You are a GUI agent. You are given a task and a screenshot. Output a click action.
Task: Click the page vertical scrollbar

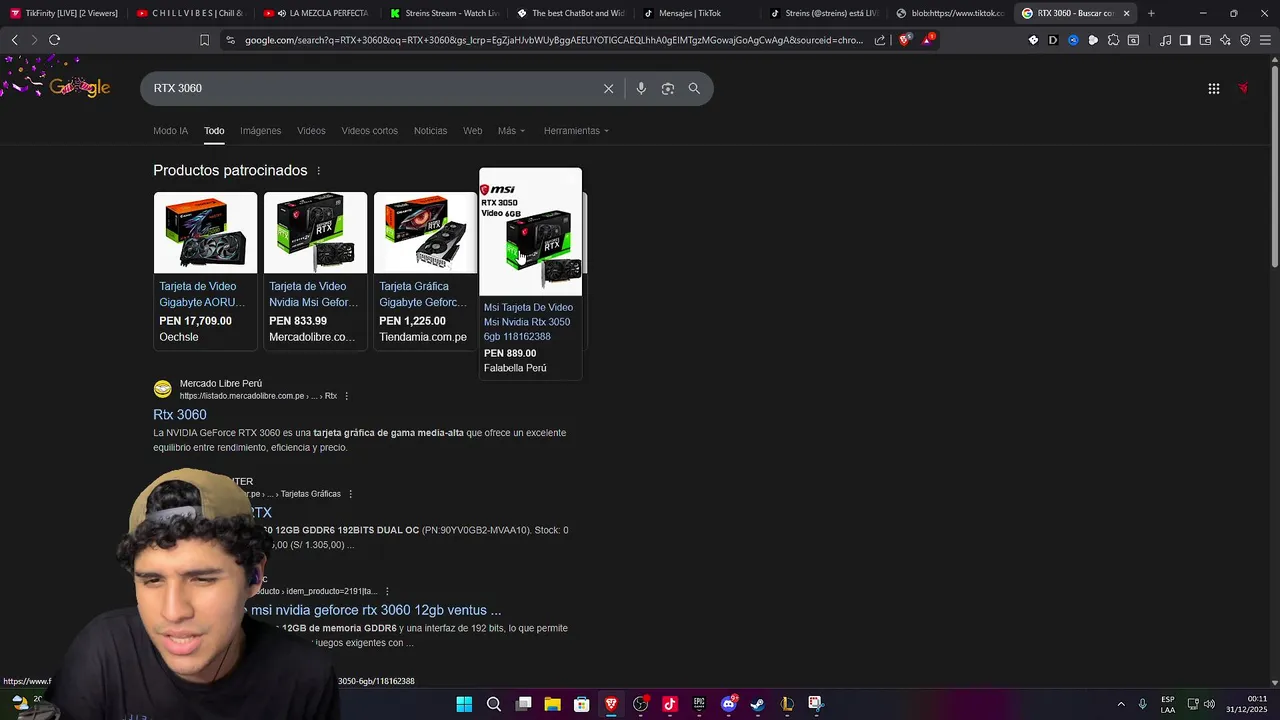tap(1274, 165)
